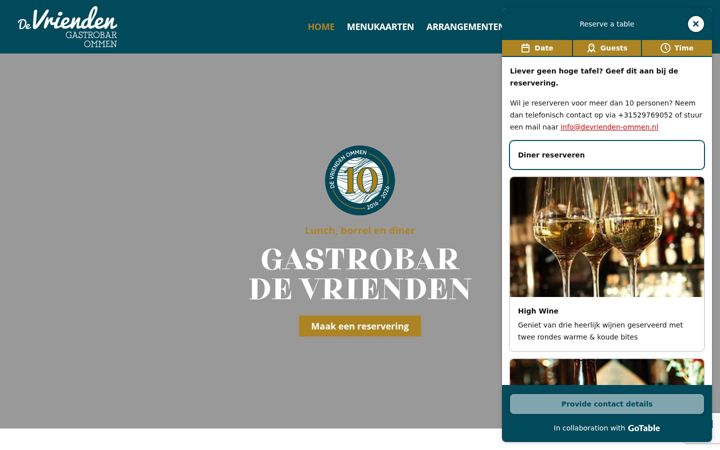Click the phone number +31529769052 text
This screenshot has height=450, width=720.
(645, 115)
